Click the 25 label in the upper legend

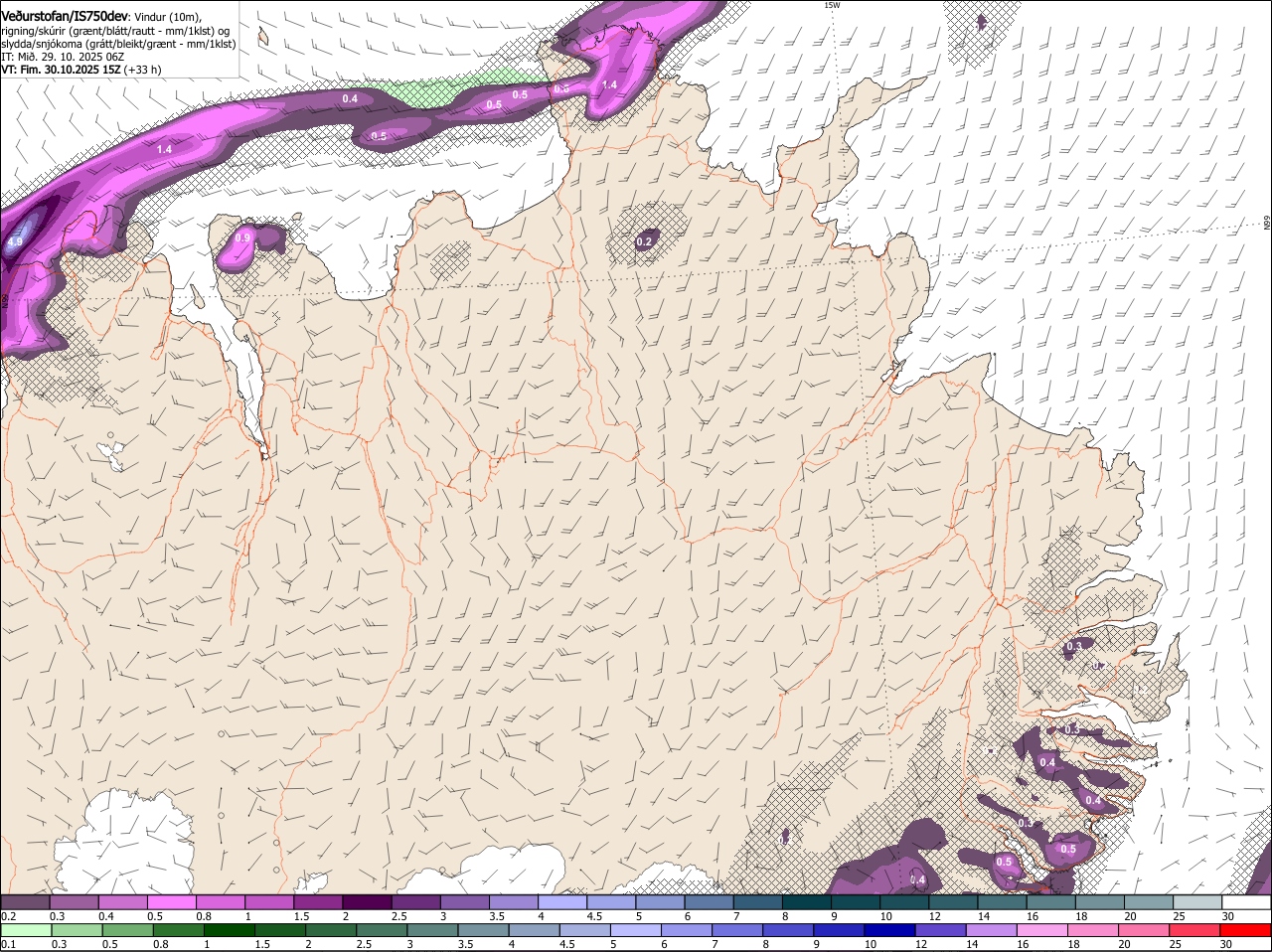pyautogui.click(x=1181, y=915)
